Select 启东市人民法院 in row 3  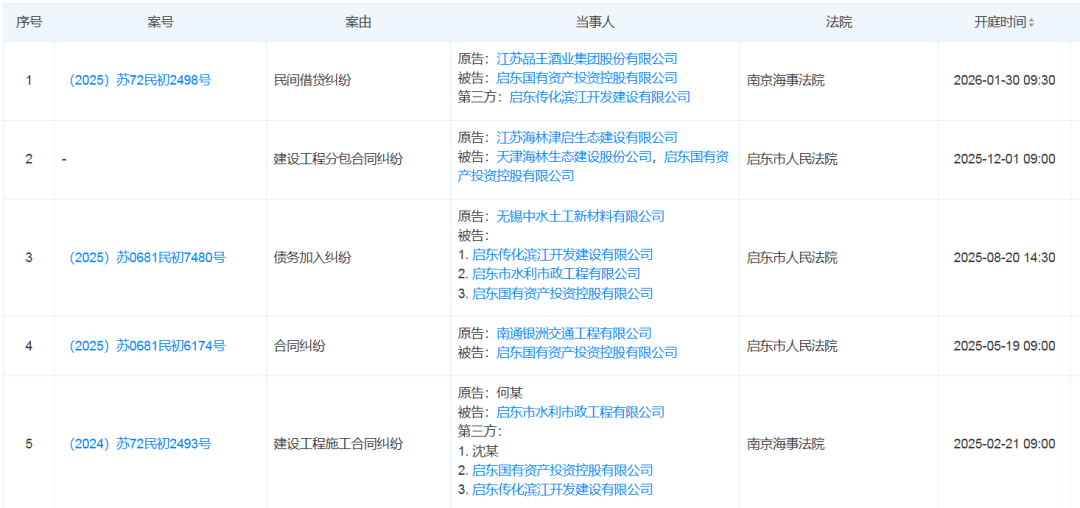792,258
